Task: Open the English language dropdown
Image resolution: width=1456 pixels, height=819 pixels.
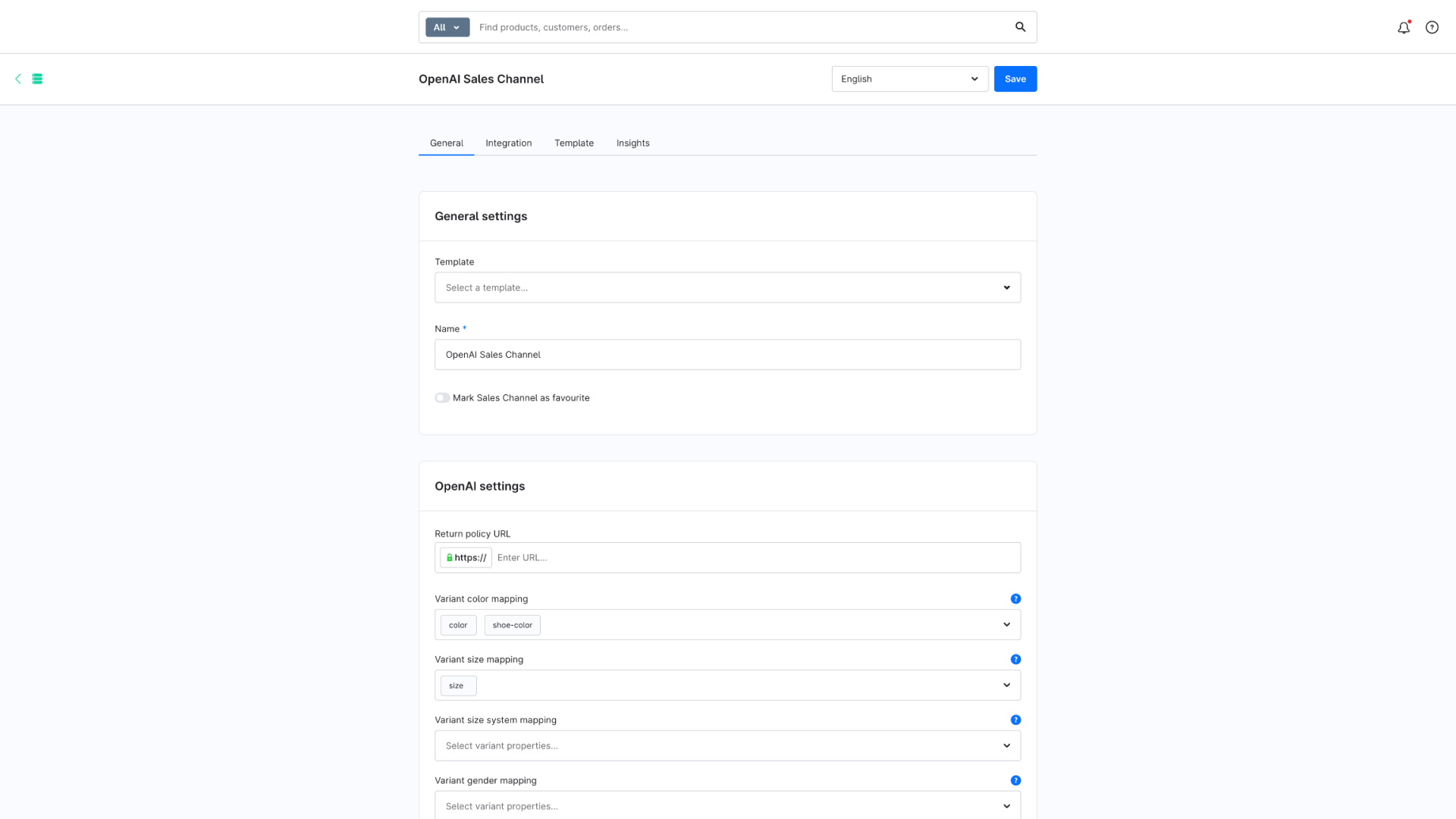Action: [909, 79]
